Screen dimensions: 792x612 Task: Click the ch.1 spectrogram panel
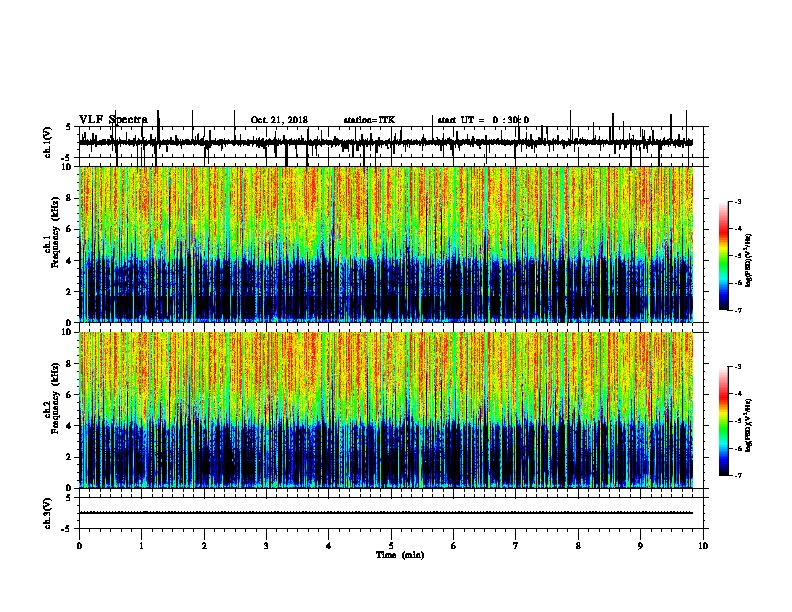point(386,244)
